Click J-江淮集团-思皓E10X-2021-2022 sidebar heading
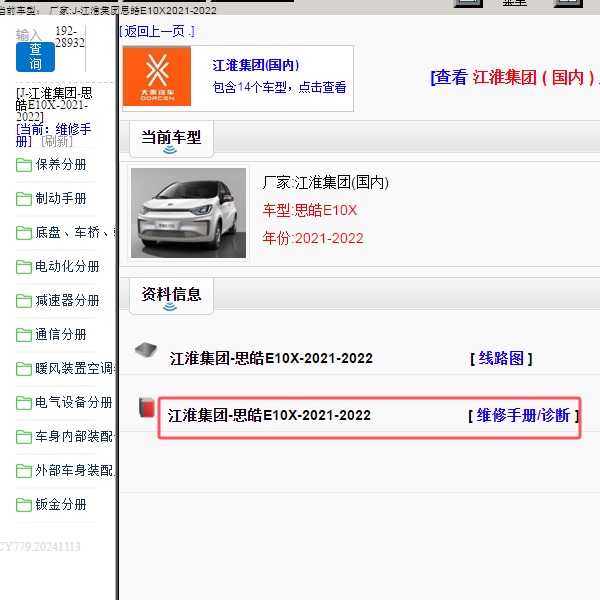This screenshot has height=600, width=600. [54, 105]
